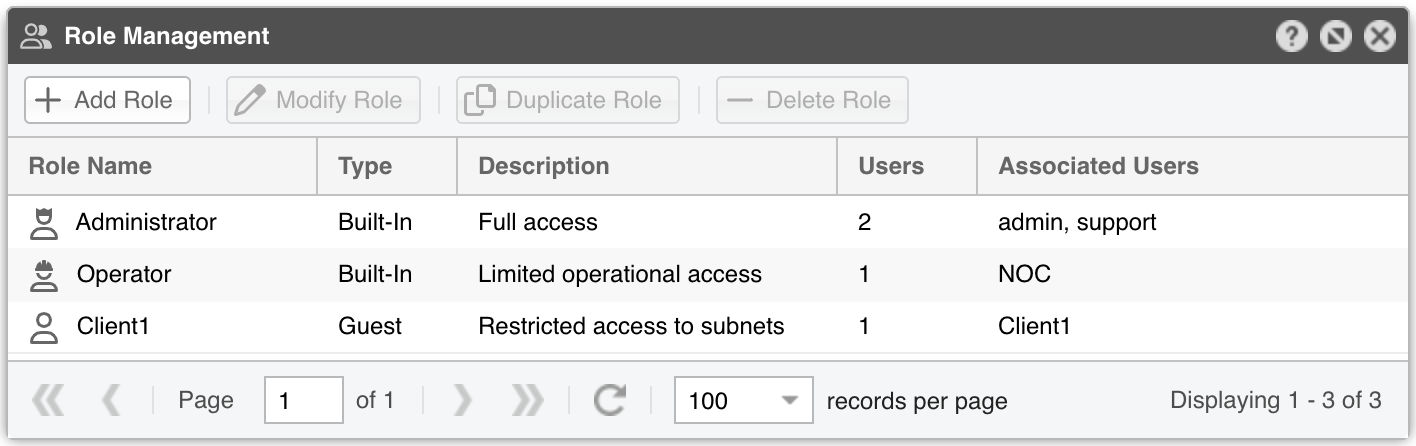This screenshot has width=1416, height=446.
Task: Refresh the role list
Action: (609, 401)
